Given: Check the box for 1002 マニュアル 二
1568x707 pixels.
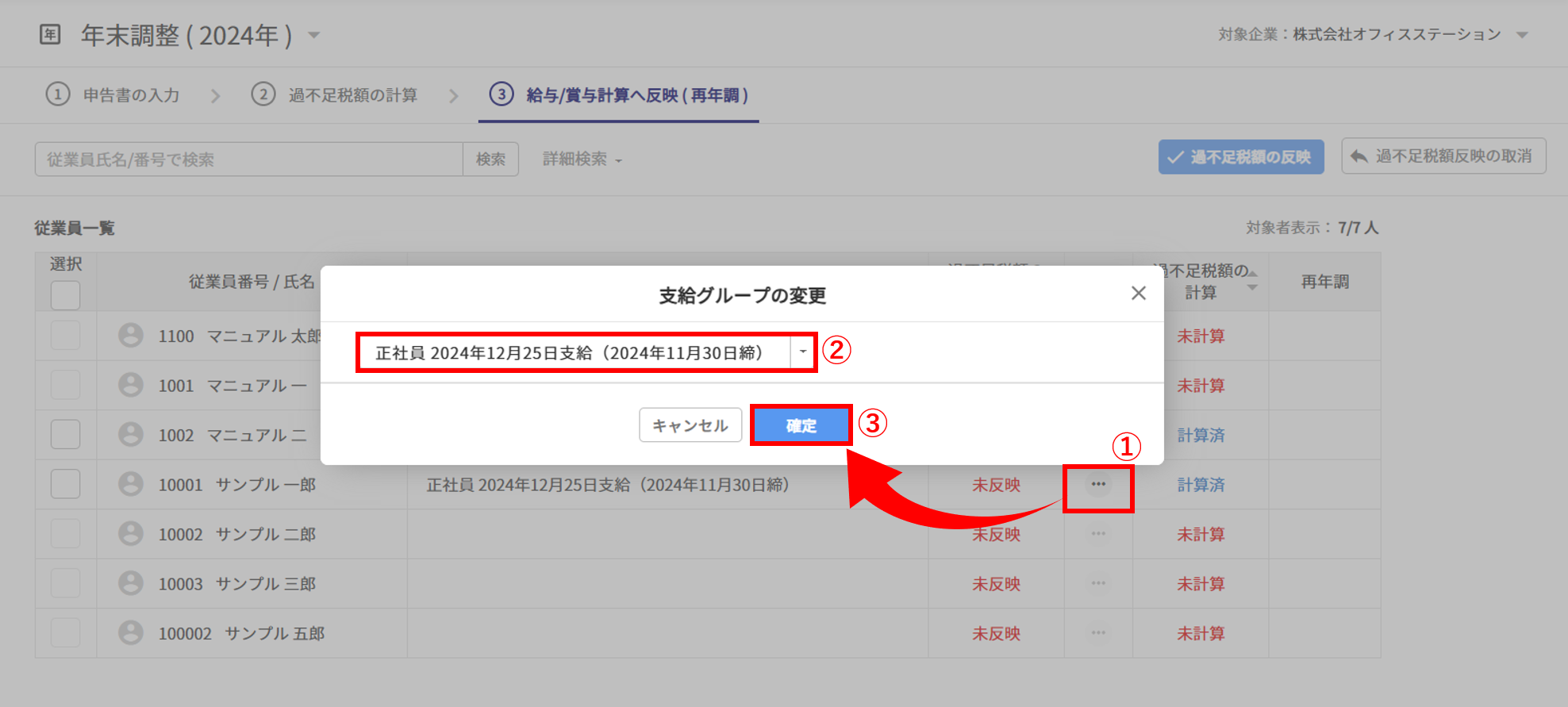Looking at the screenshot, I should (66, 435).
